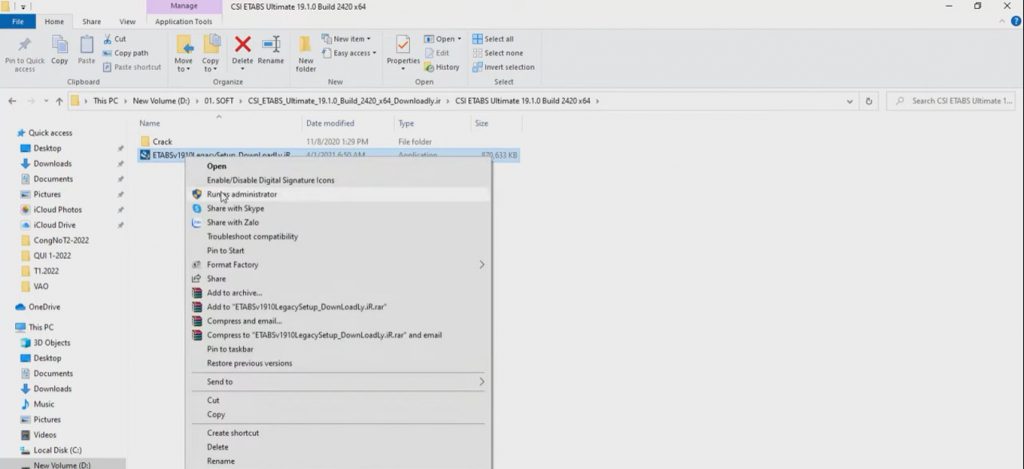Click Copy path in ribbon
This screenshot has width=1024, height=469.
(126, 53)
